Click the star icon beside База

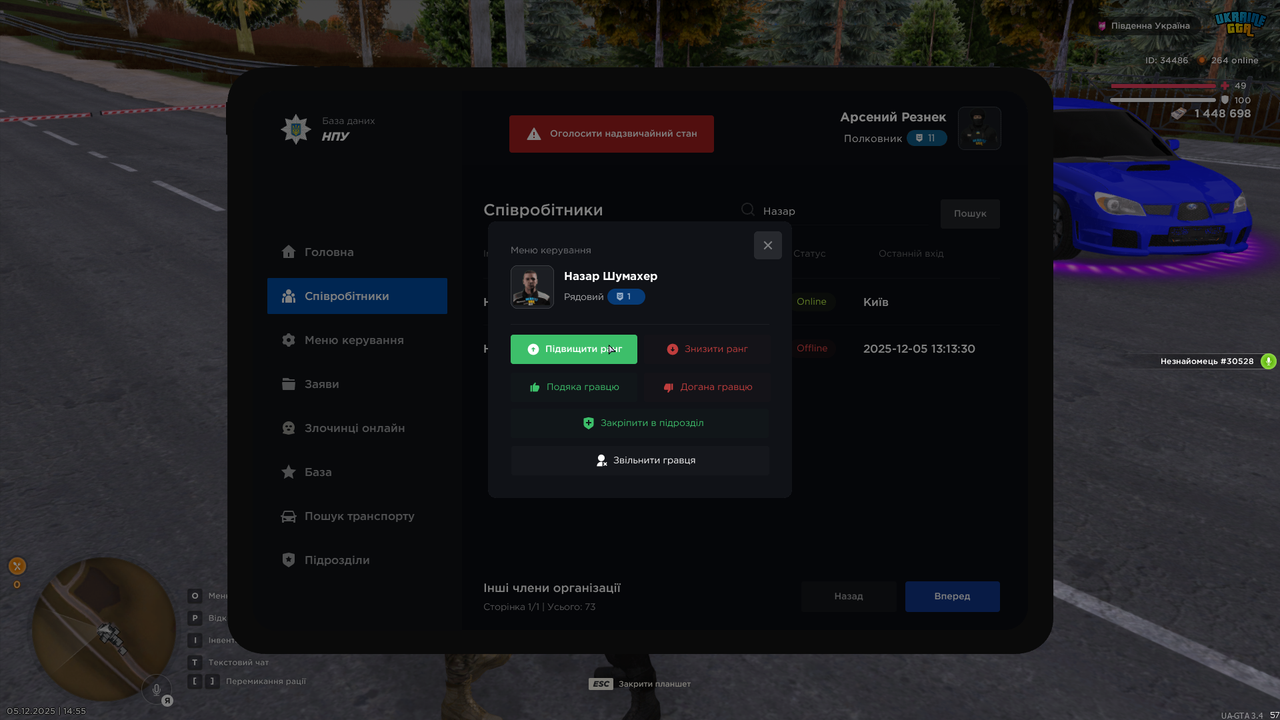[289, 472]
